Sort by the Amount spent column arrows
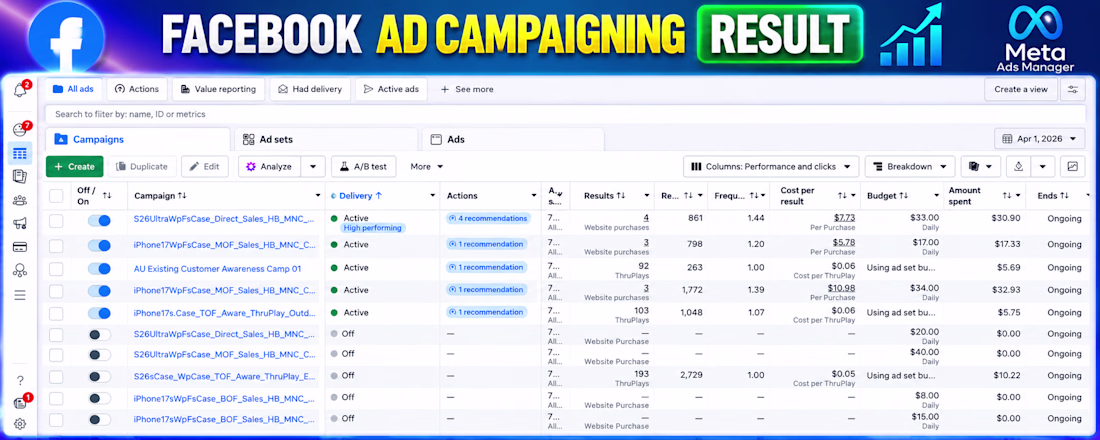Screen dimensions: 1100x440 point(1007,196)
